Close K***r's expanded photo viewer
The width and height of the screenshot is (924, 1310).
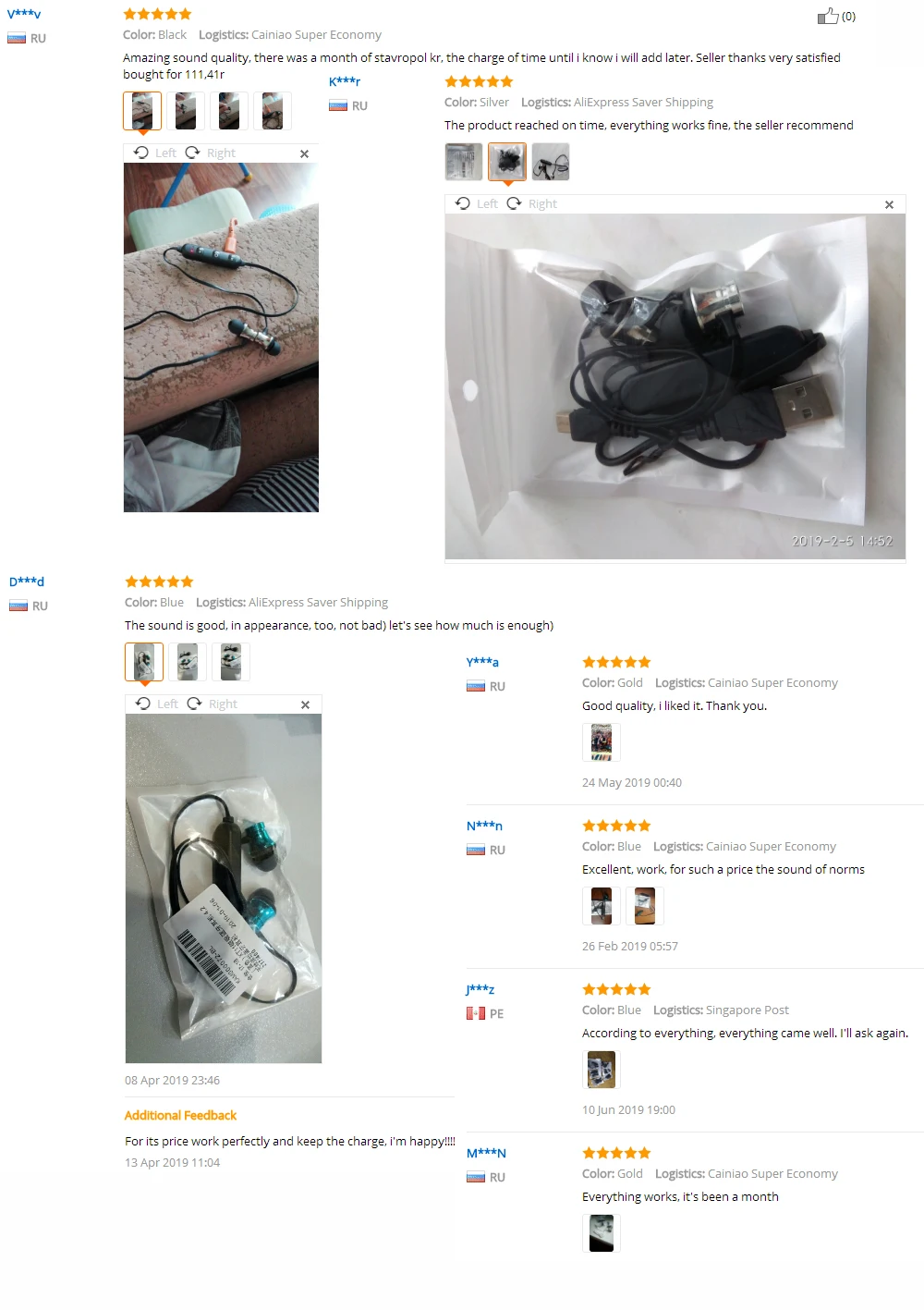(x=889, y=204)
